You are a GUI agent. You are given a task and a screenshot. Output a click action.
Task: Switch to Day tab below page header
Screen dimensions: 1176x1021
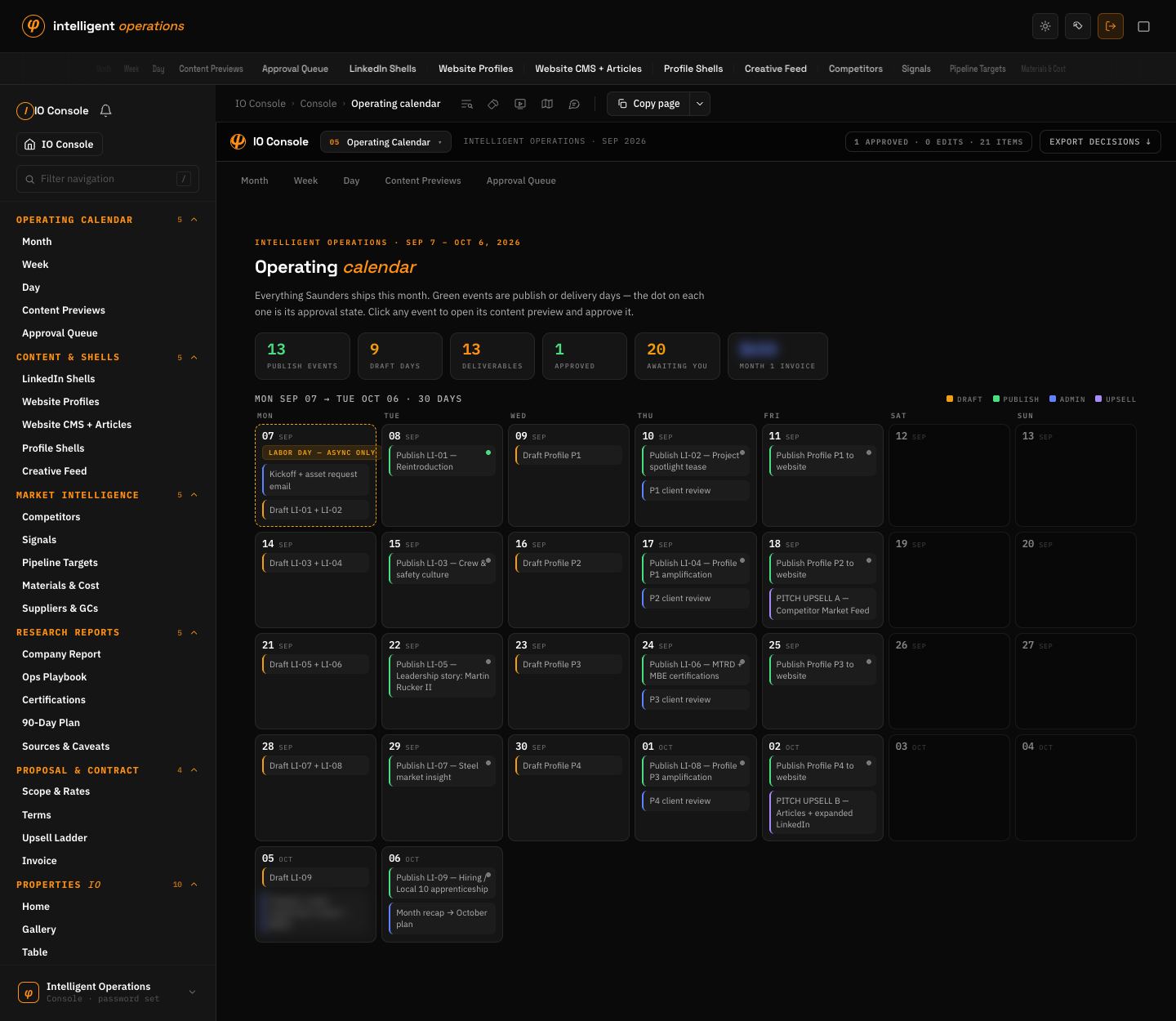coord(351,181)
